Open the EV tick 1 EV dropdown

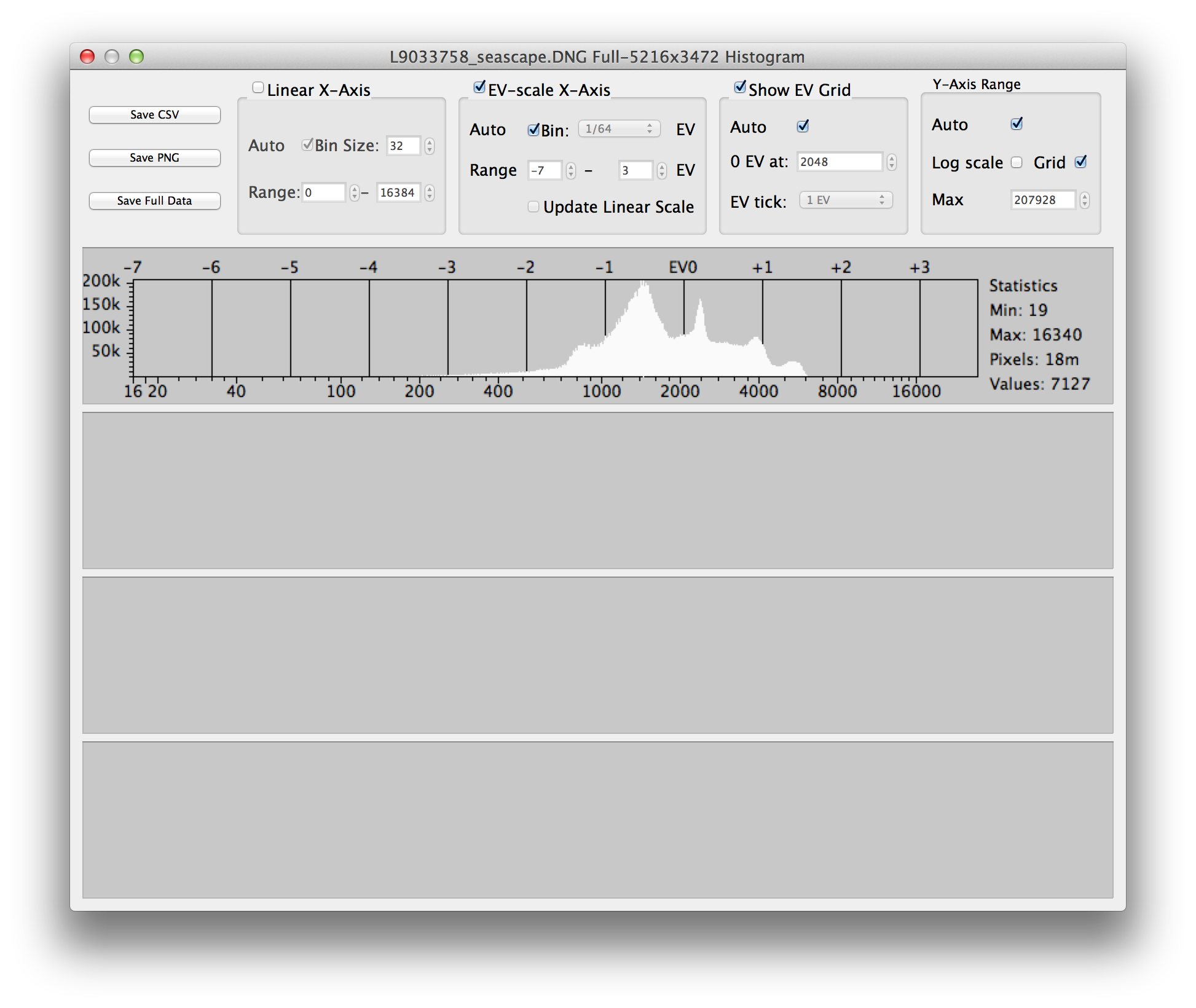tap(846, 200)
